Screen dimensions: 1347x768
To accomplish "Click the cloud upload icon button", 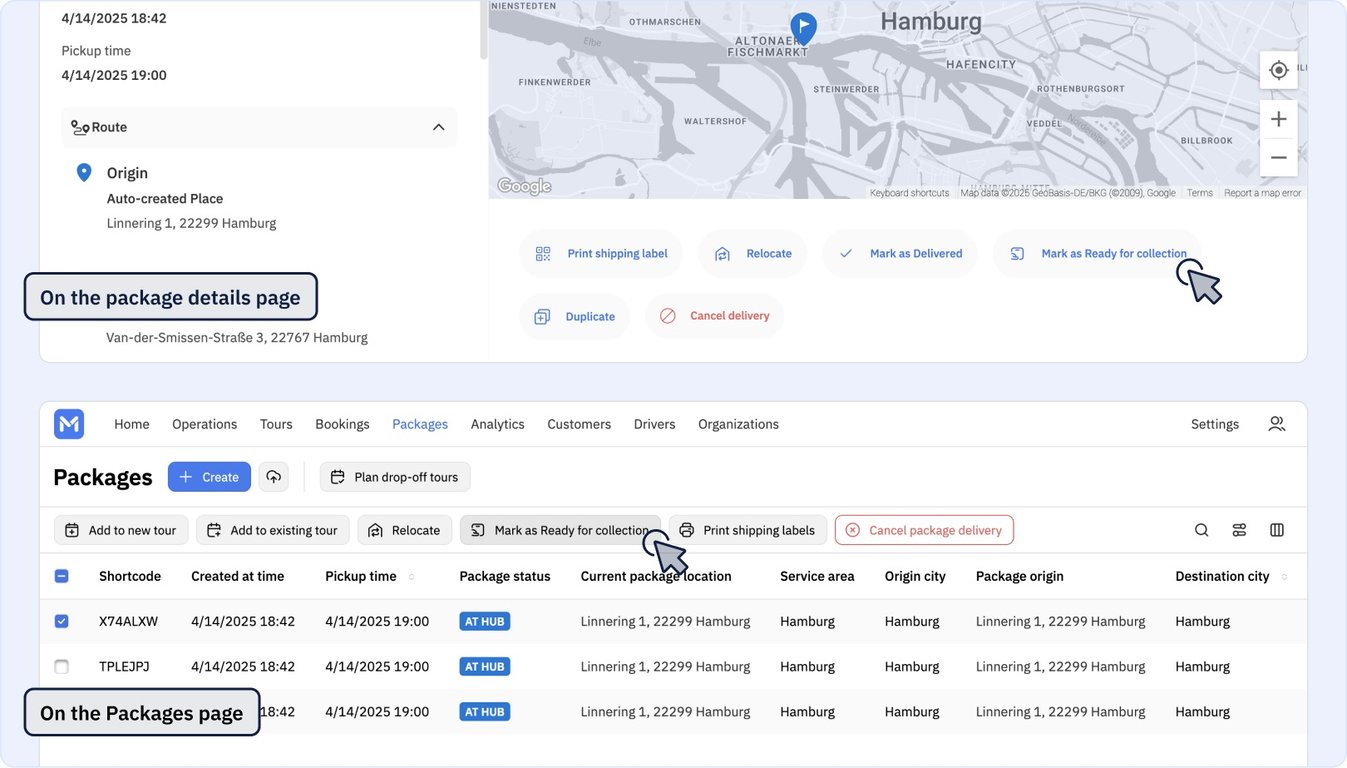I will (274, 477).
